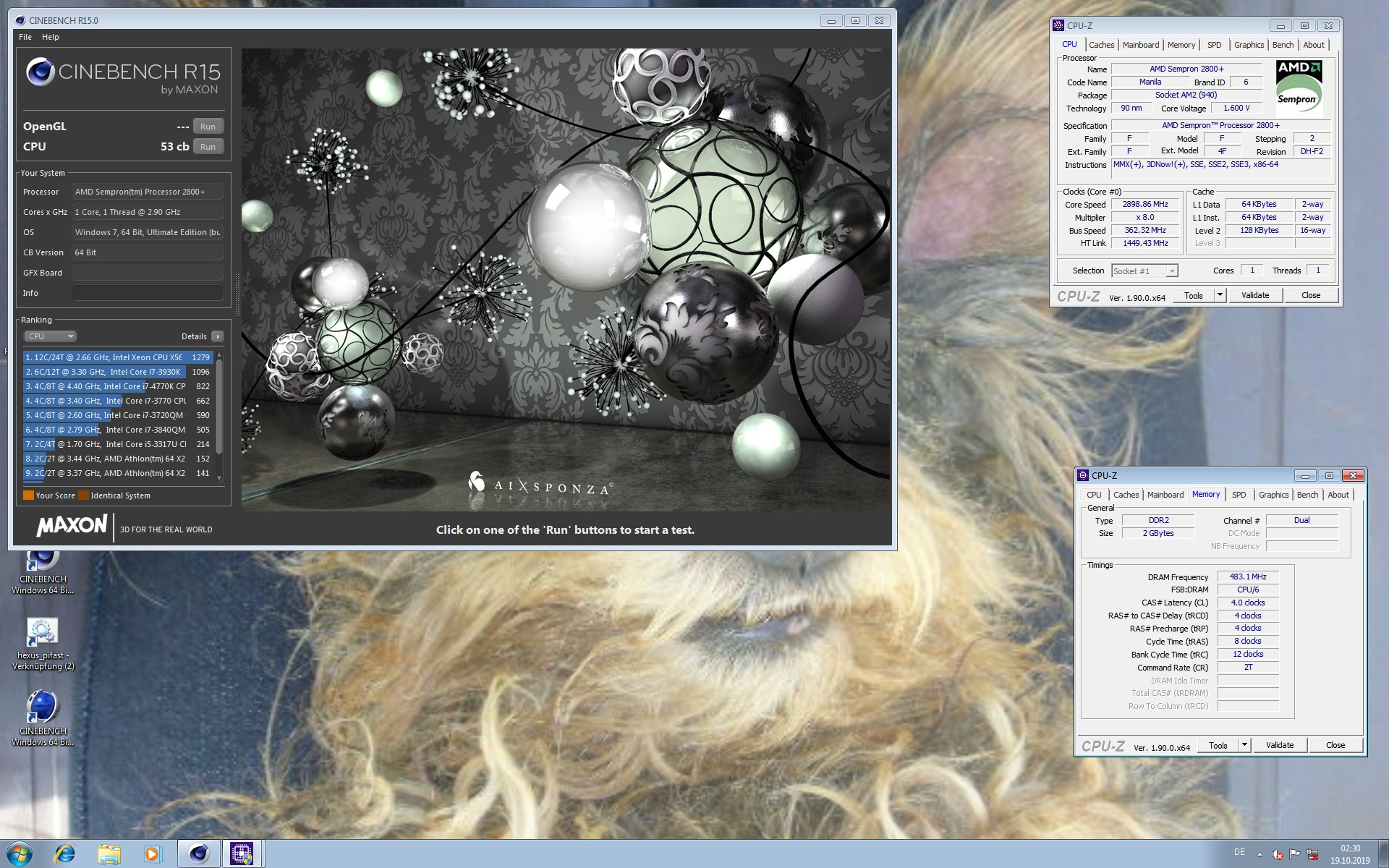Open the Help menu in Cinebench

click(50, 37)
